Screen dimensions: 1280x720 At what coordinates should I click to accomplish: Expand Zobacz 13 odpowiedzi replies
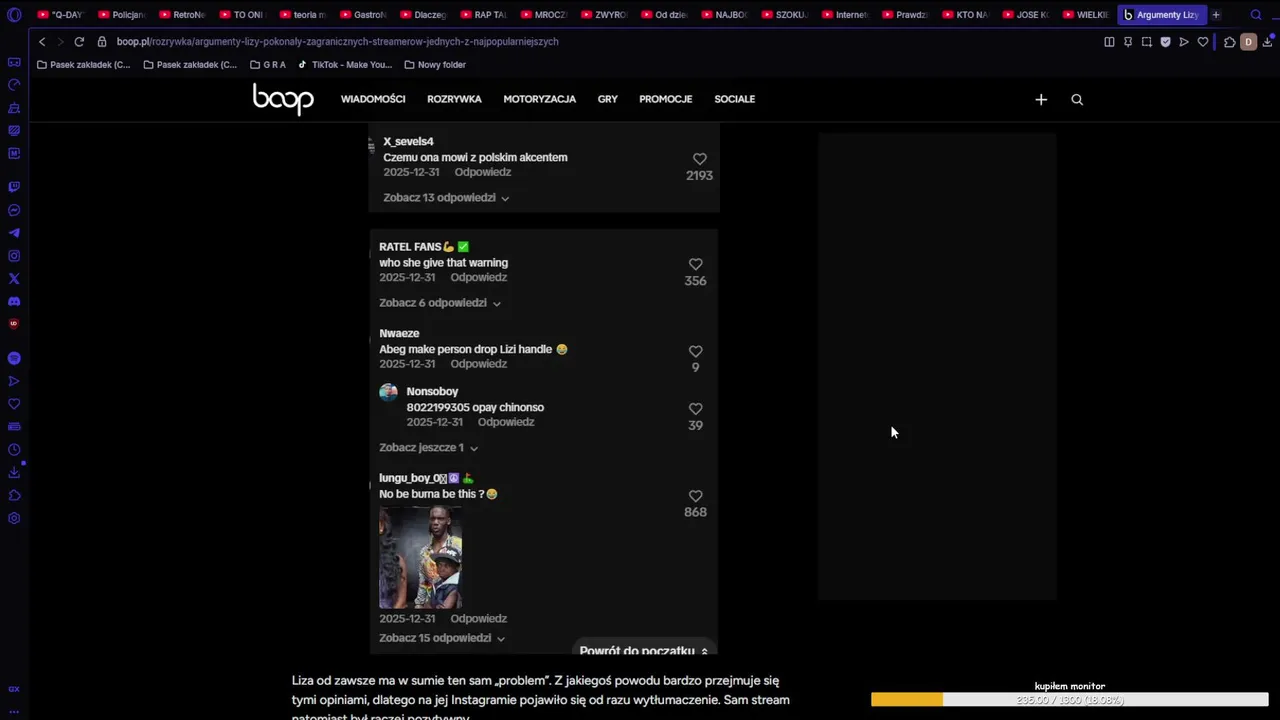pos(446,198)
